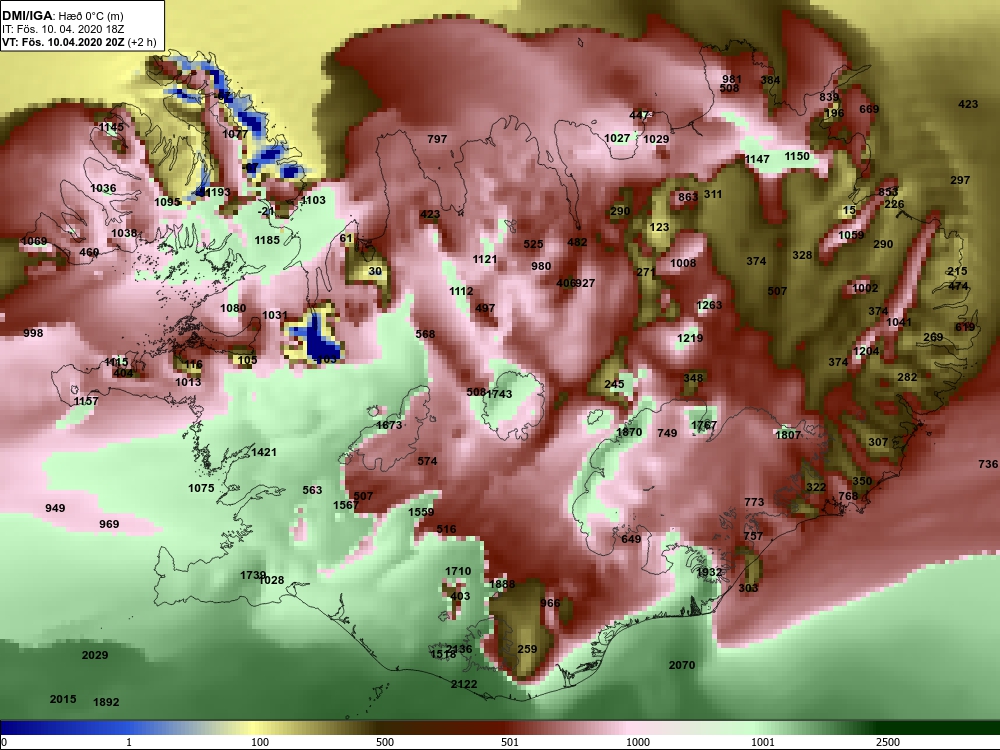This screenshot has width=1000, height=750.
Task: Click the map value '1421'
Action: (264, 452)
